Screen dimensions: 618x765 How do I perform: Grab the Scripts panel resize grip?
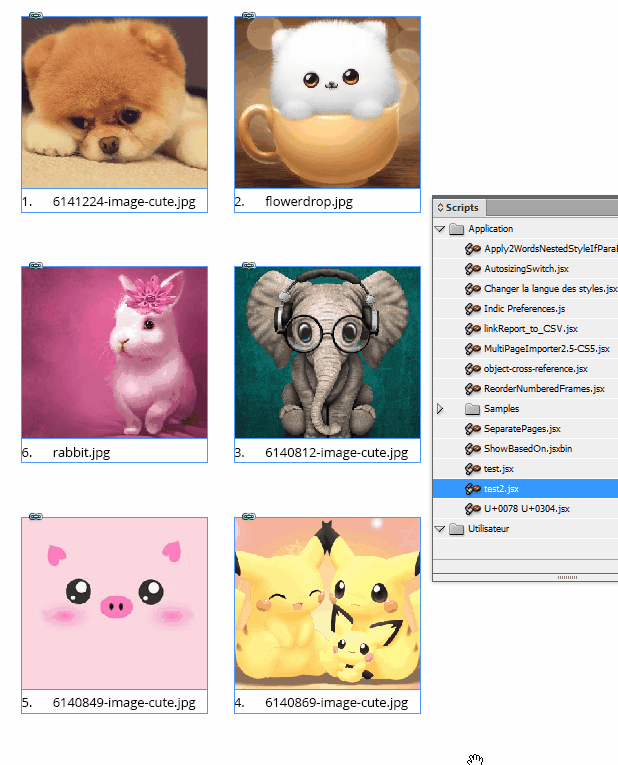click(x=567, y=578)
